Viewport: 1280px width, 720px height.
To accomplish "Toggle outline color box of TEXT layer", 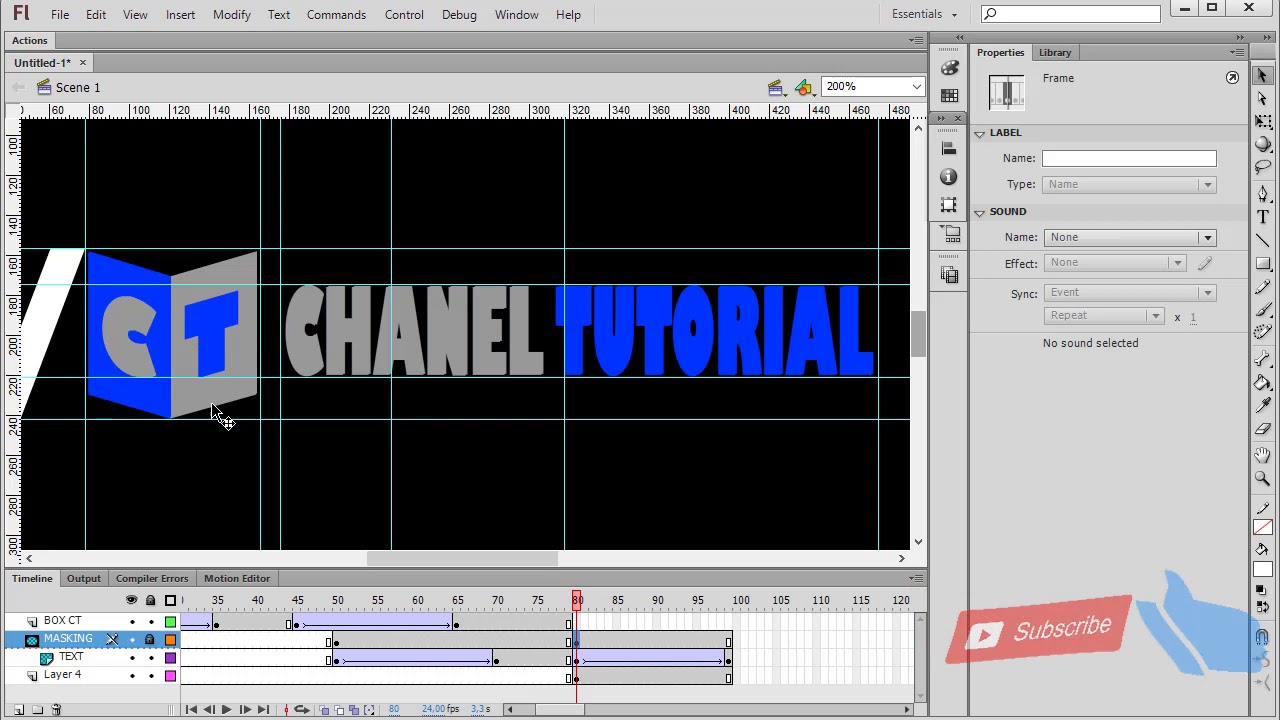I will [x=170, y=657].
